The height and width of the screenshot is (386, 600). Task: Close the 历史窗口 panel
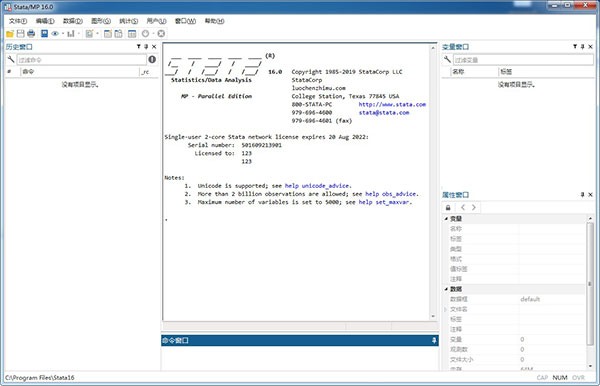(154, 47)
